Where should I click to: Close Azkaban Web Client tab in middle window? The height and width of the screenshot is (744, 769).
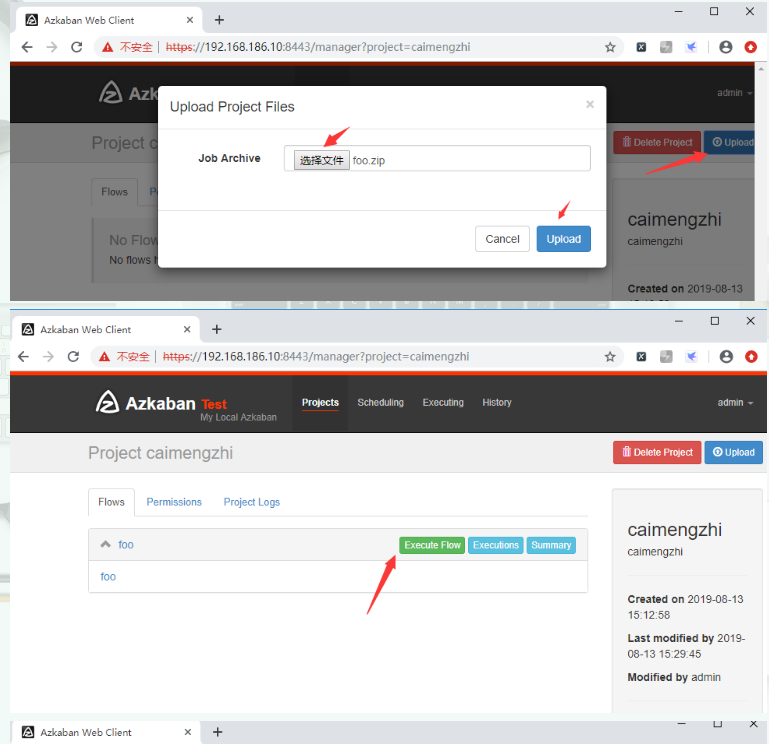pyautogui.click(x=187, y=330)
